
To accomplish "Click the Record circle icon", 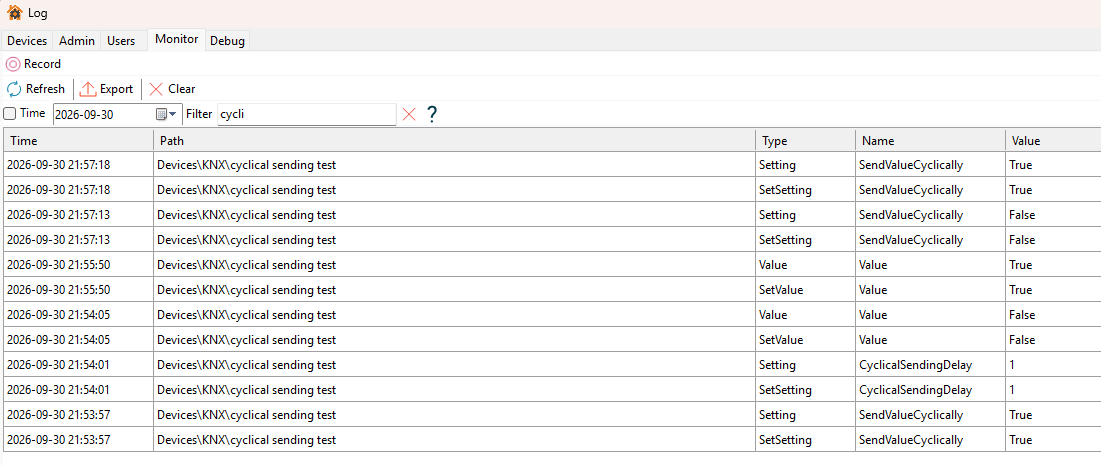I will [13, 64].
